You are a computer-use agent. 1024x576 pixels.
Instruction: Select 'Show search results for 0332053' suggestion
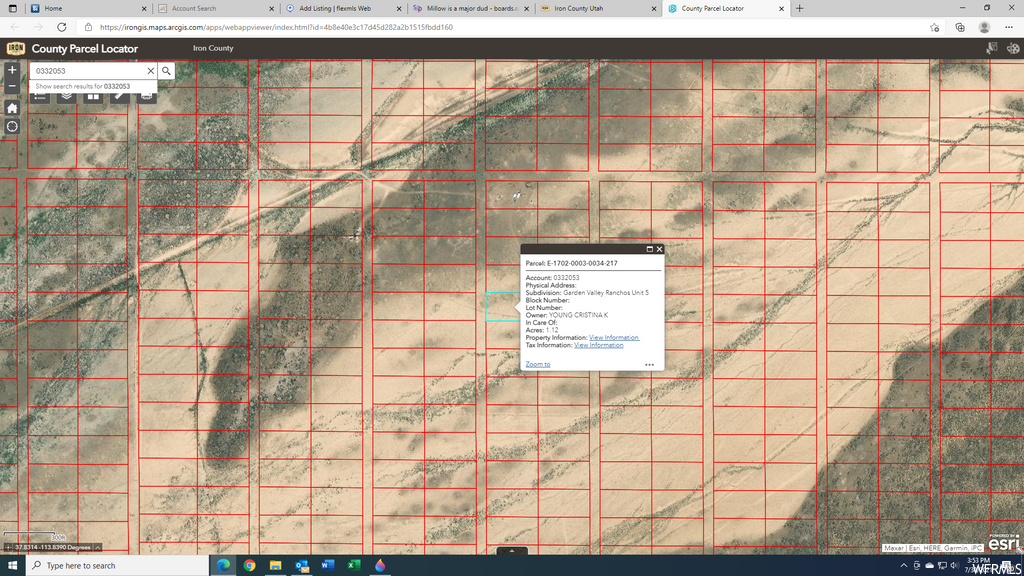pos(82,87)
